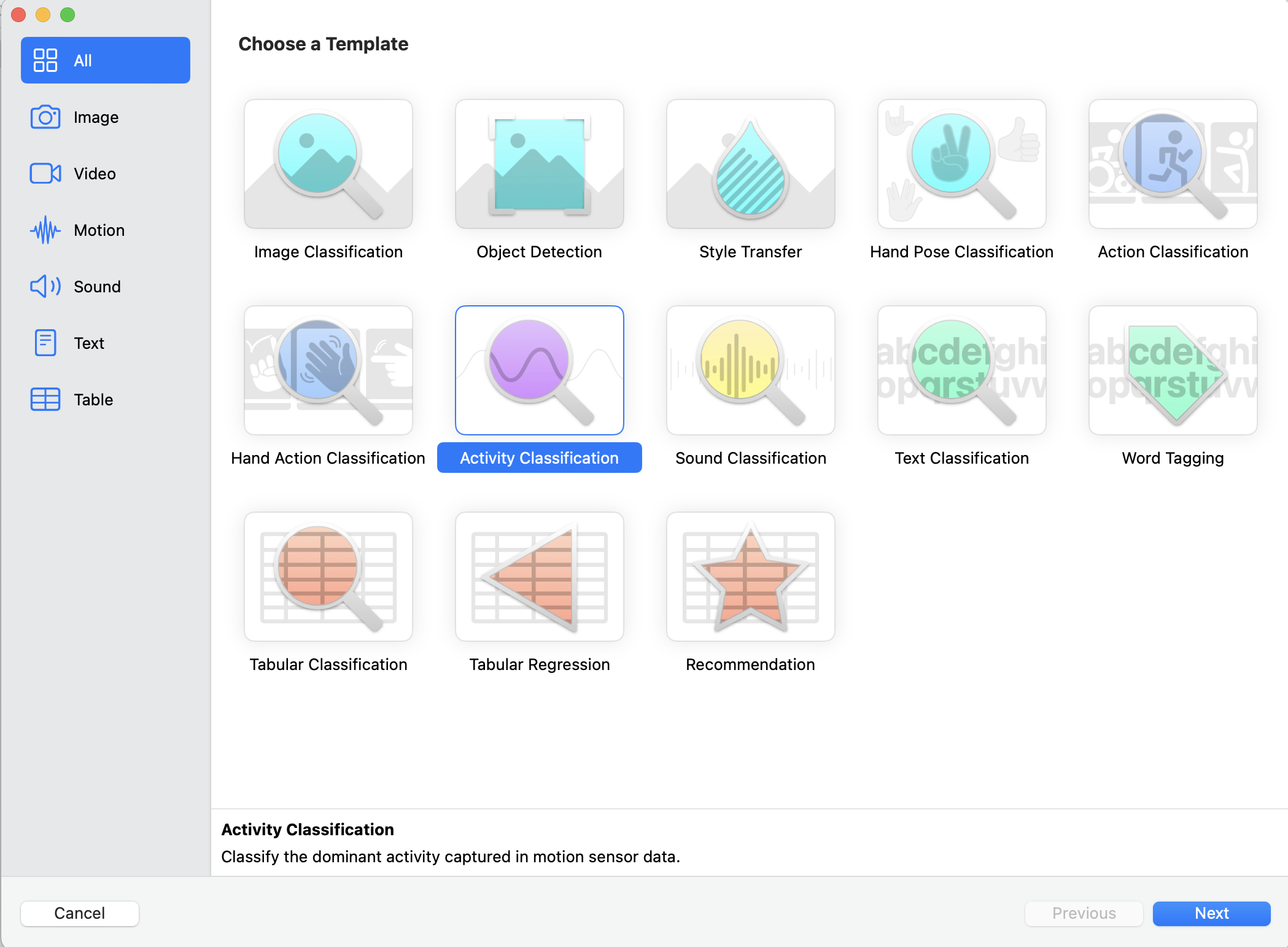Select the Text Classification template

coord(961,370)
